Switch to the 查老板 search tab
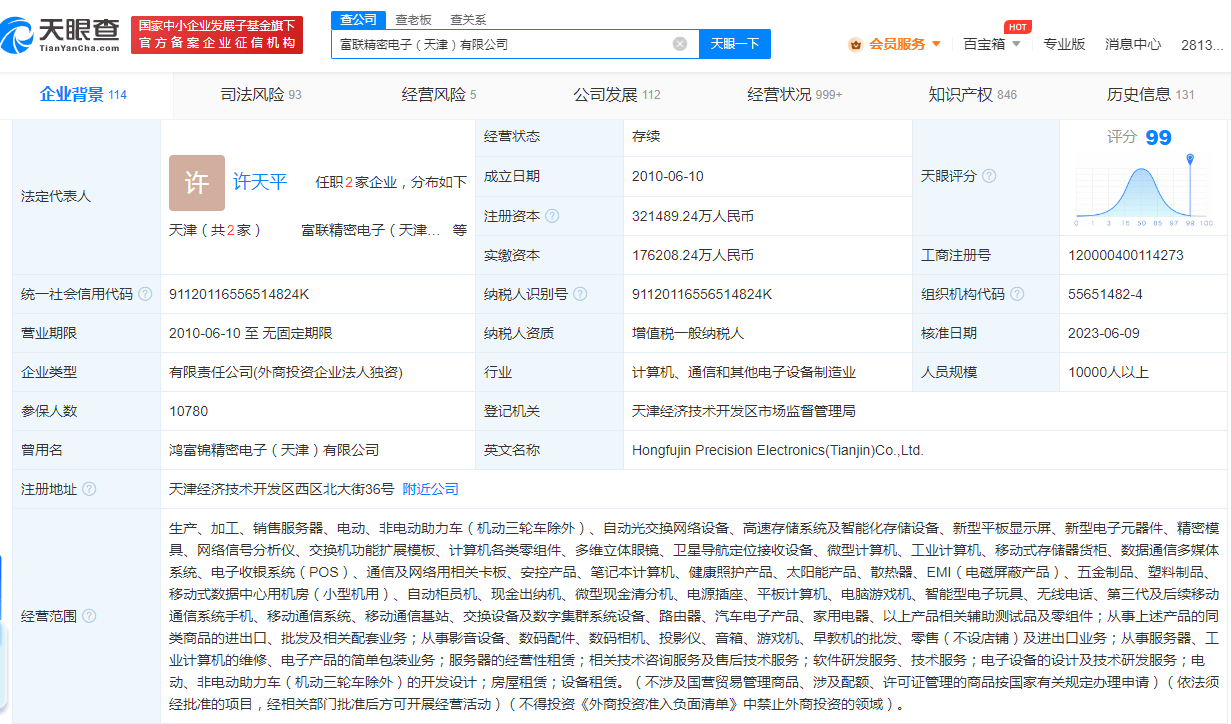Image resolution: width=1231 pixels, height=724 pixels. [413, 19]
